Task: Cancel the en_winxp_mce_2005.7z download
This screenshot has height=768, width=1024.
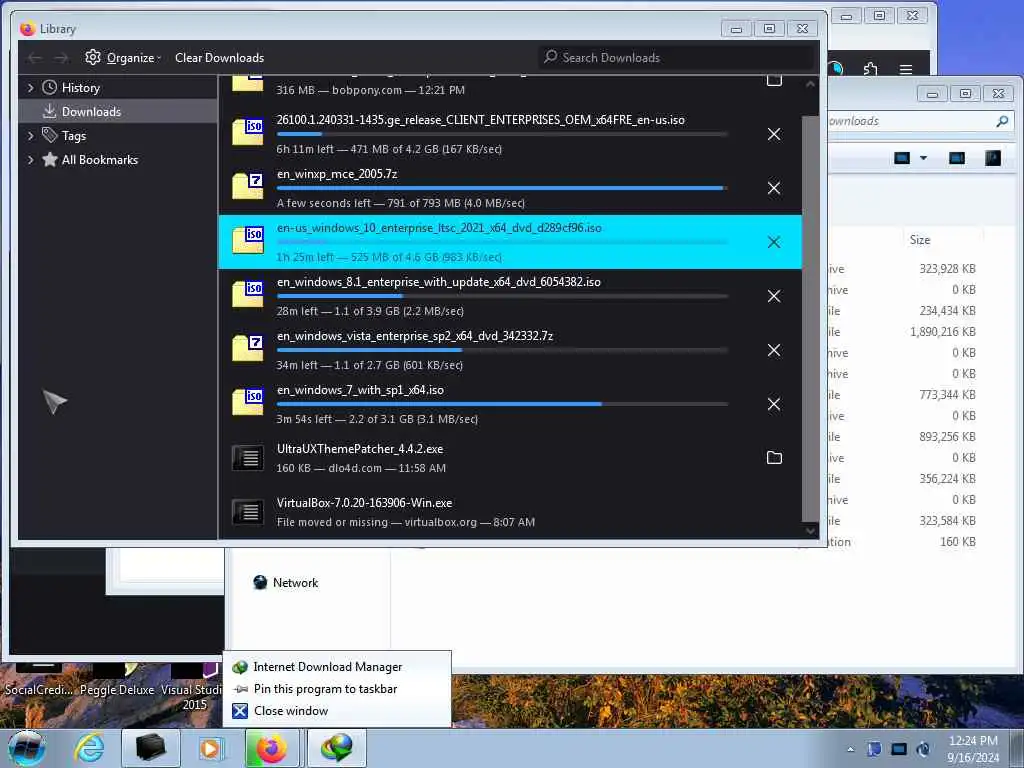Action: tap(774, 188)
